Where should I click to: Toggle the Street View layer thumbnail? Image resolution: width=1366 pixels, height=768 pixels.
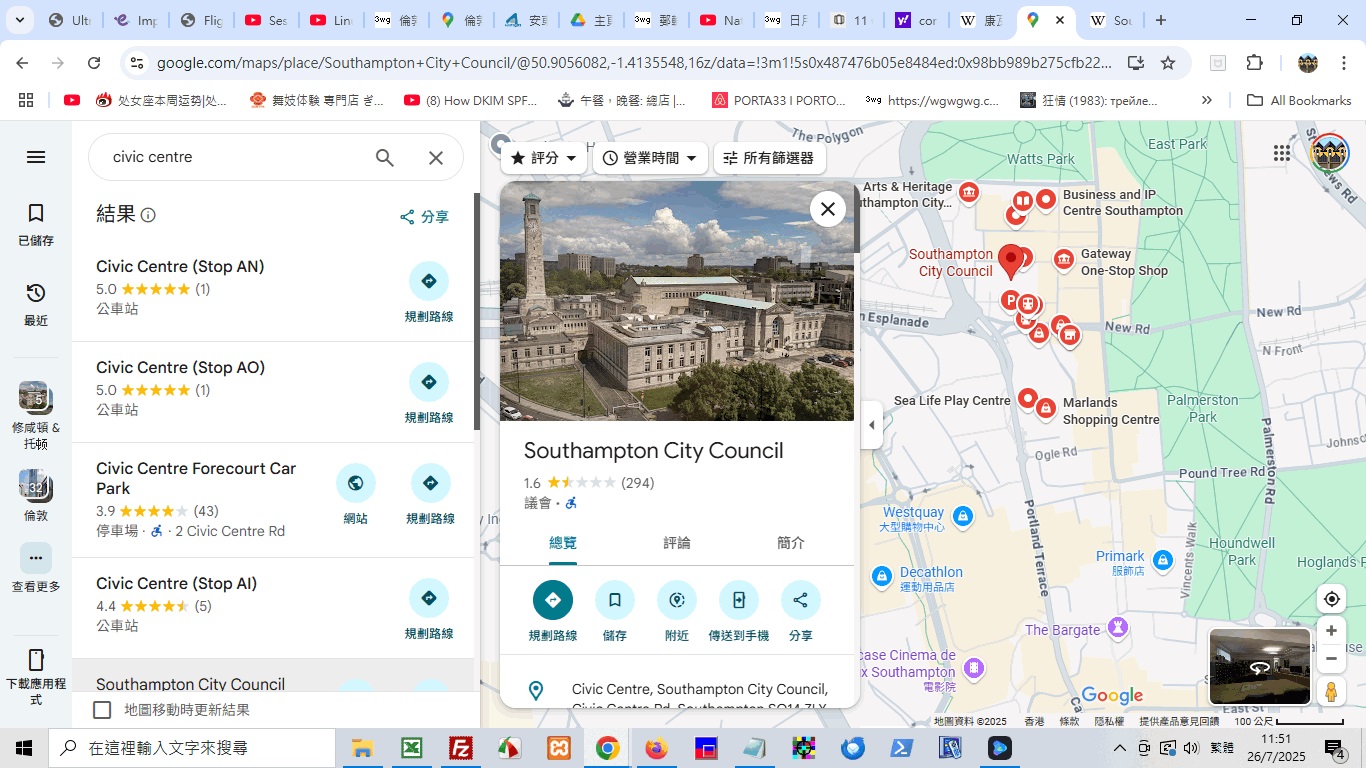coord(1259,666)
